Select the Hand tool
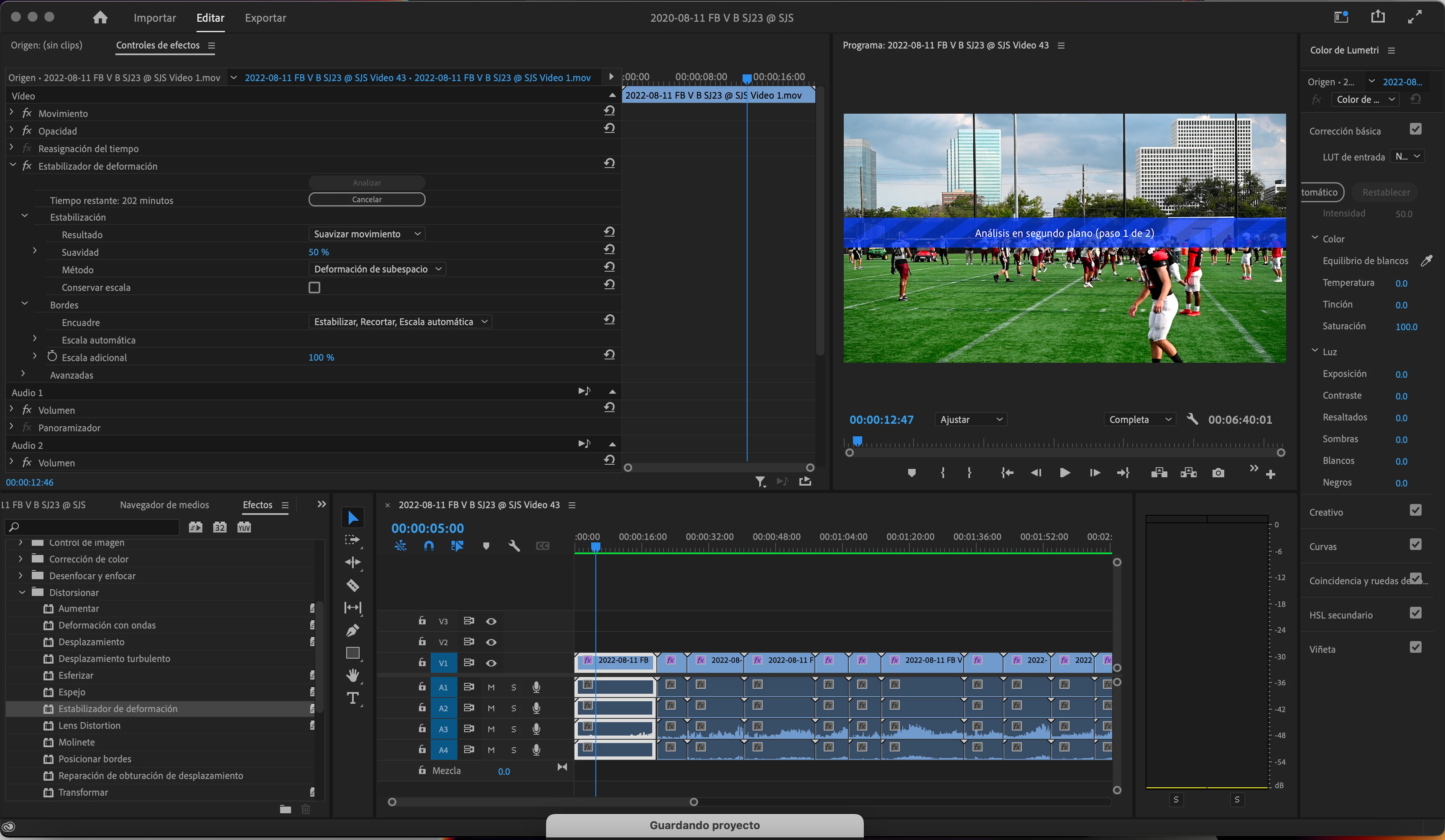Viewport: 1445px width, 840px height. [x=352, y=675]
